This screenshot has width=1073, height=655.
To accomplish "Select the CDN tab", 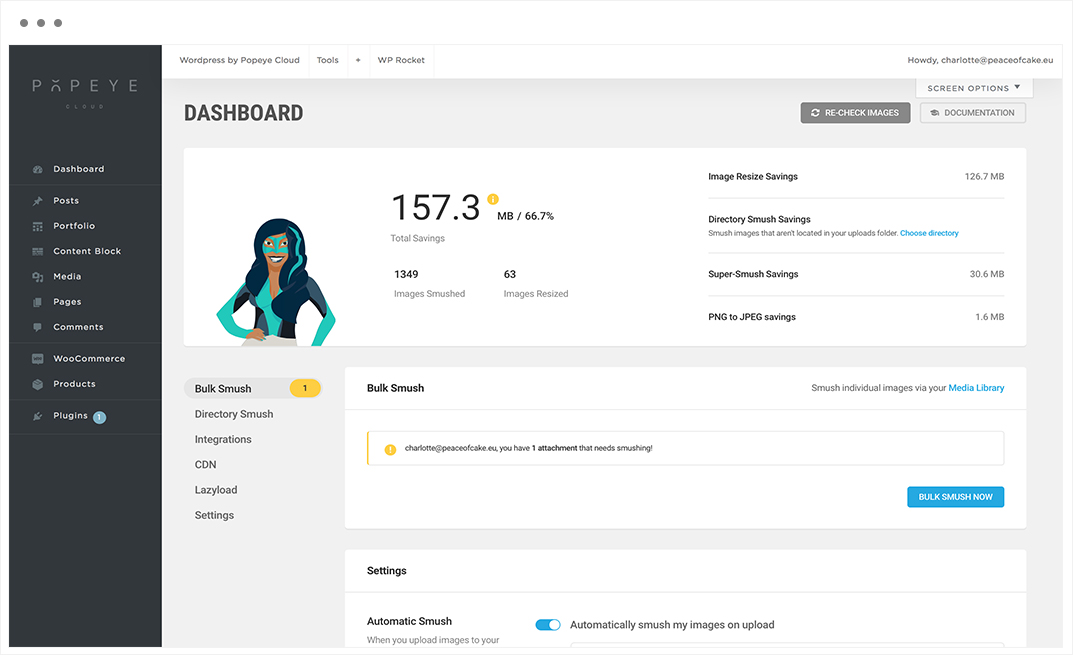I will tap(205, 465).
